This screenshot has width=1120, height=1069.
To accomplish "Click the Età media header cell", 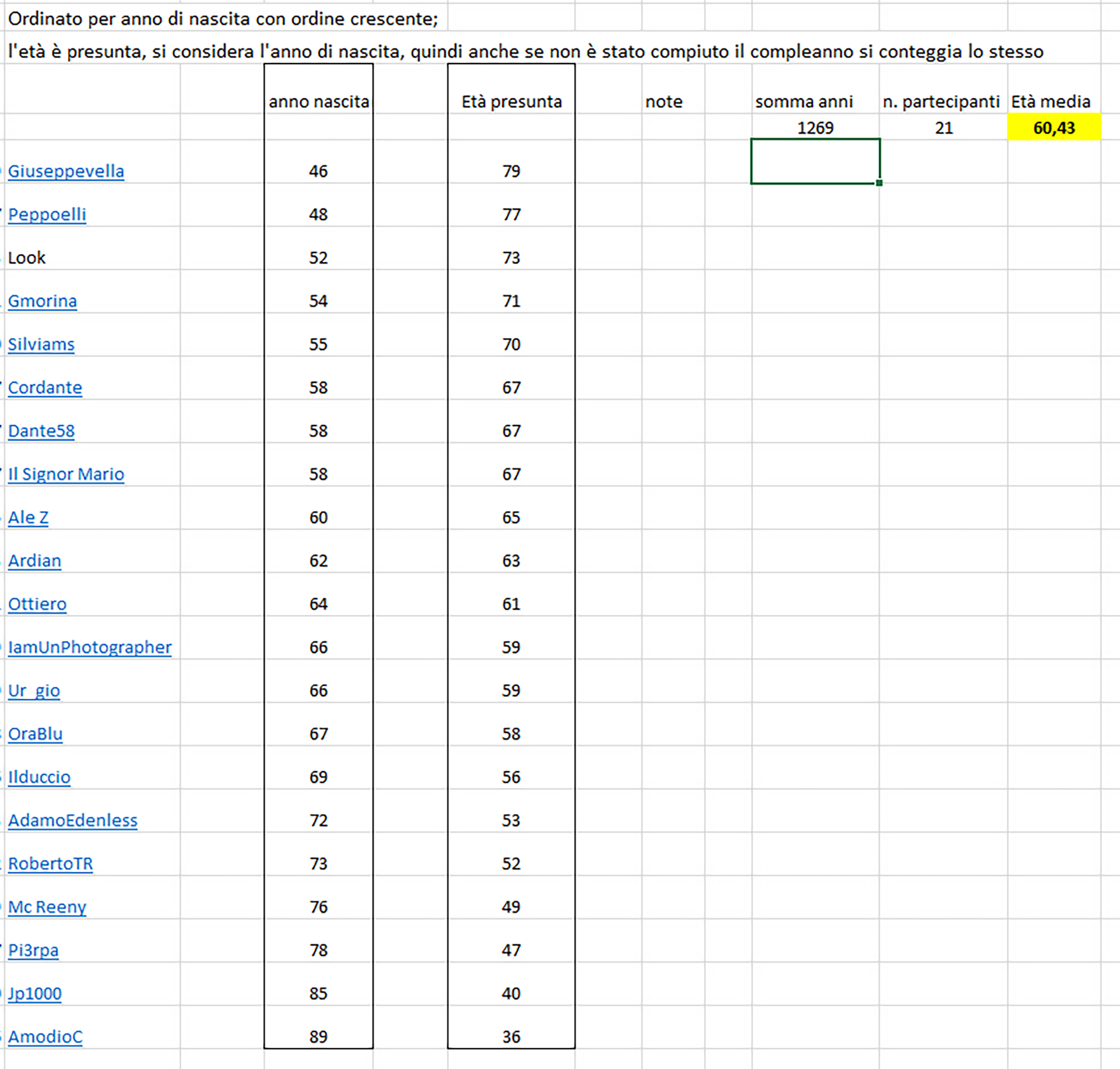I will [x=1050, y=101].
